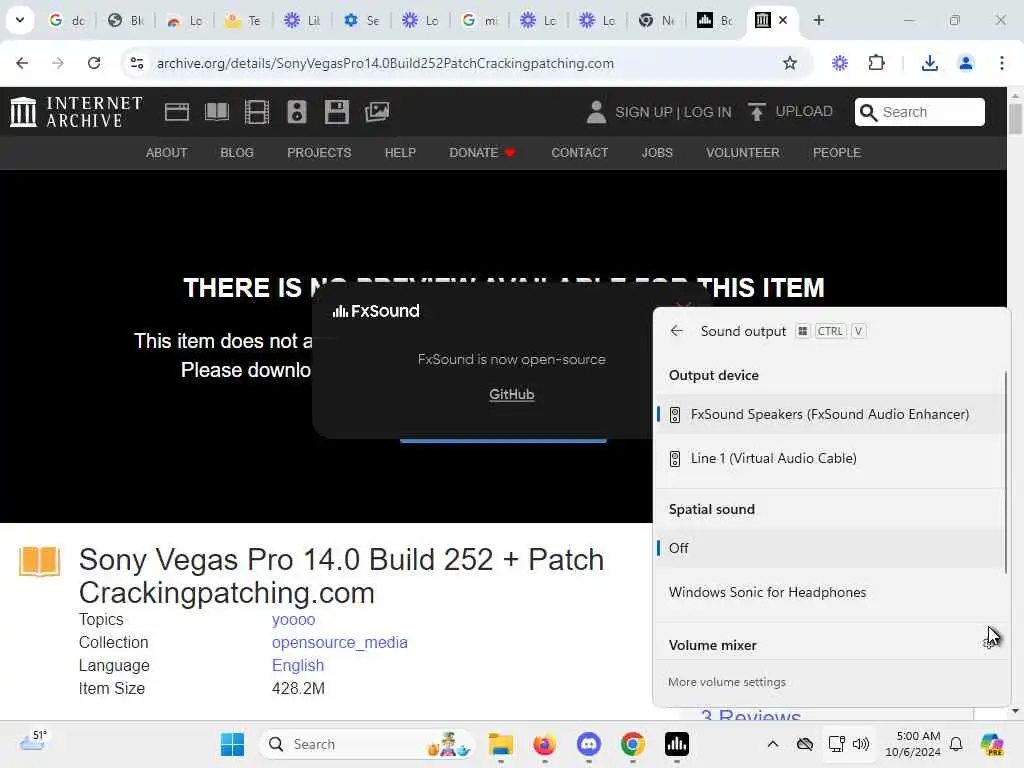
Task: Open More volume settings
Action: point(727,682)
